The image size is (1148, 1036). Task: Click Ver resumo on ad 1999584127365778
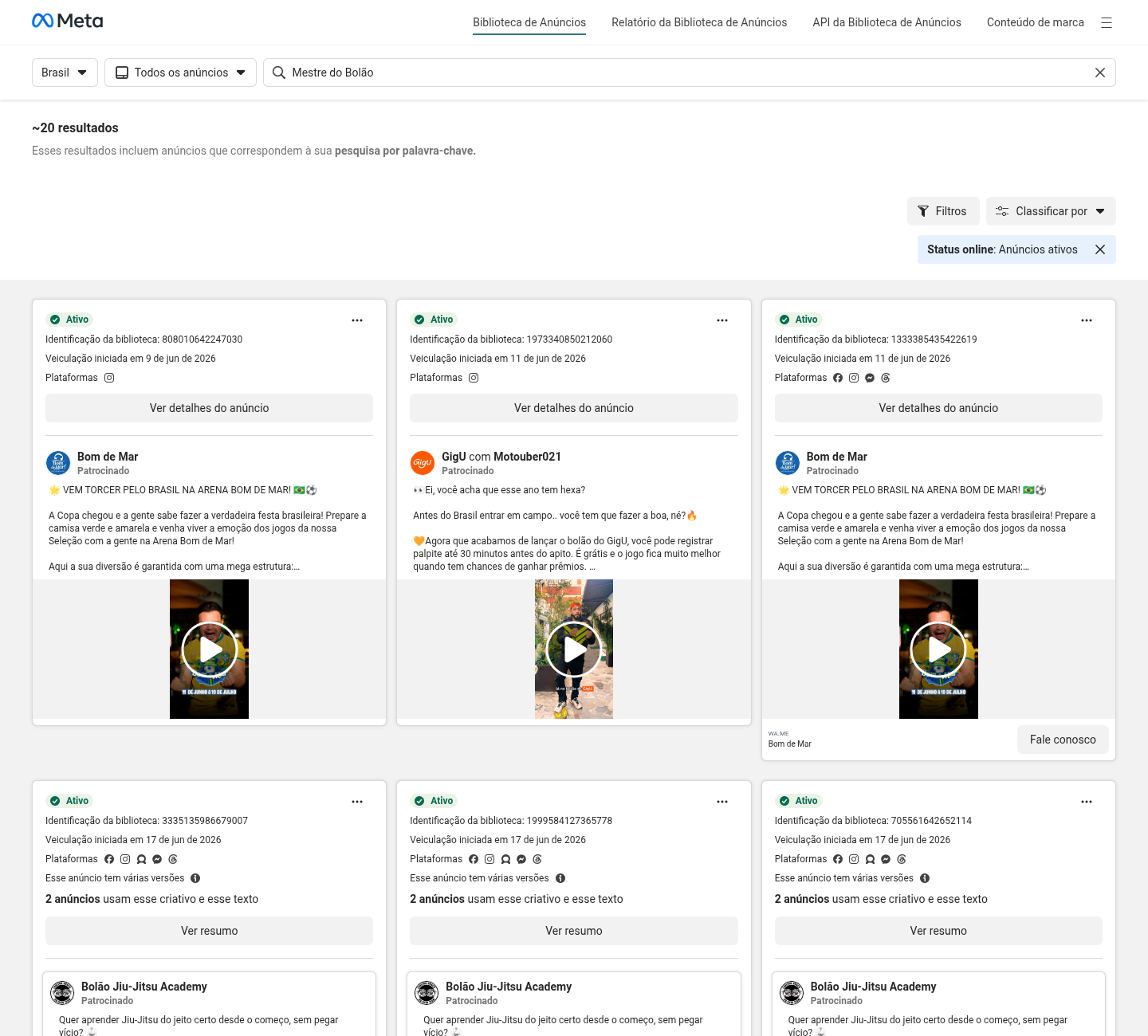click(x=574, y=931)
